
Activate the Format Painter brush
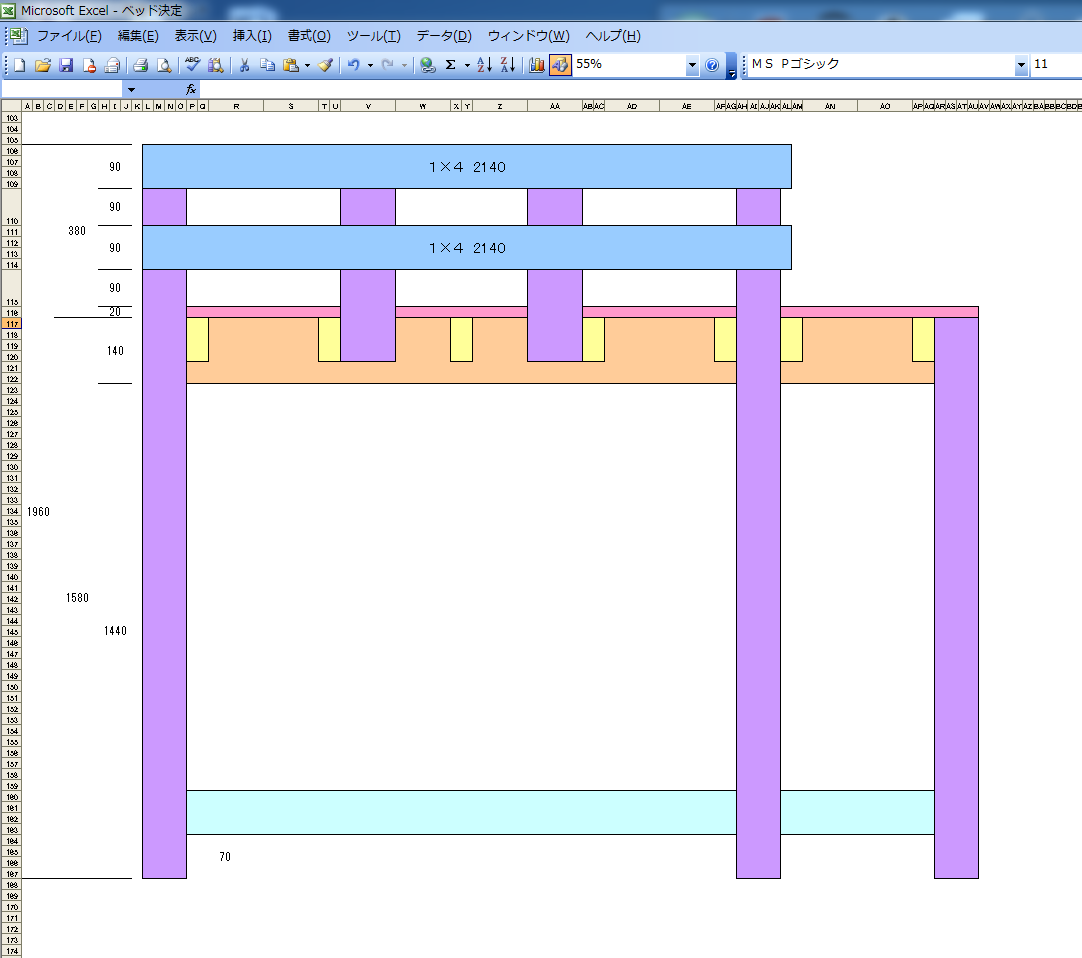326,65
